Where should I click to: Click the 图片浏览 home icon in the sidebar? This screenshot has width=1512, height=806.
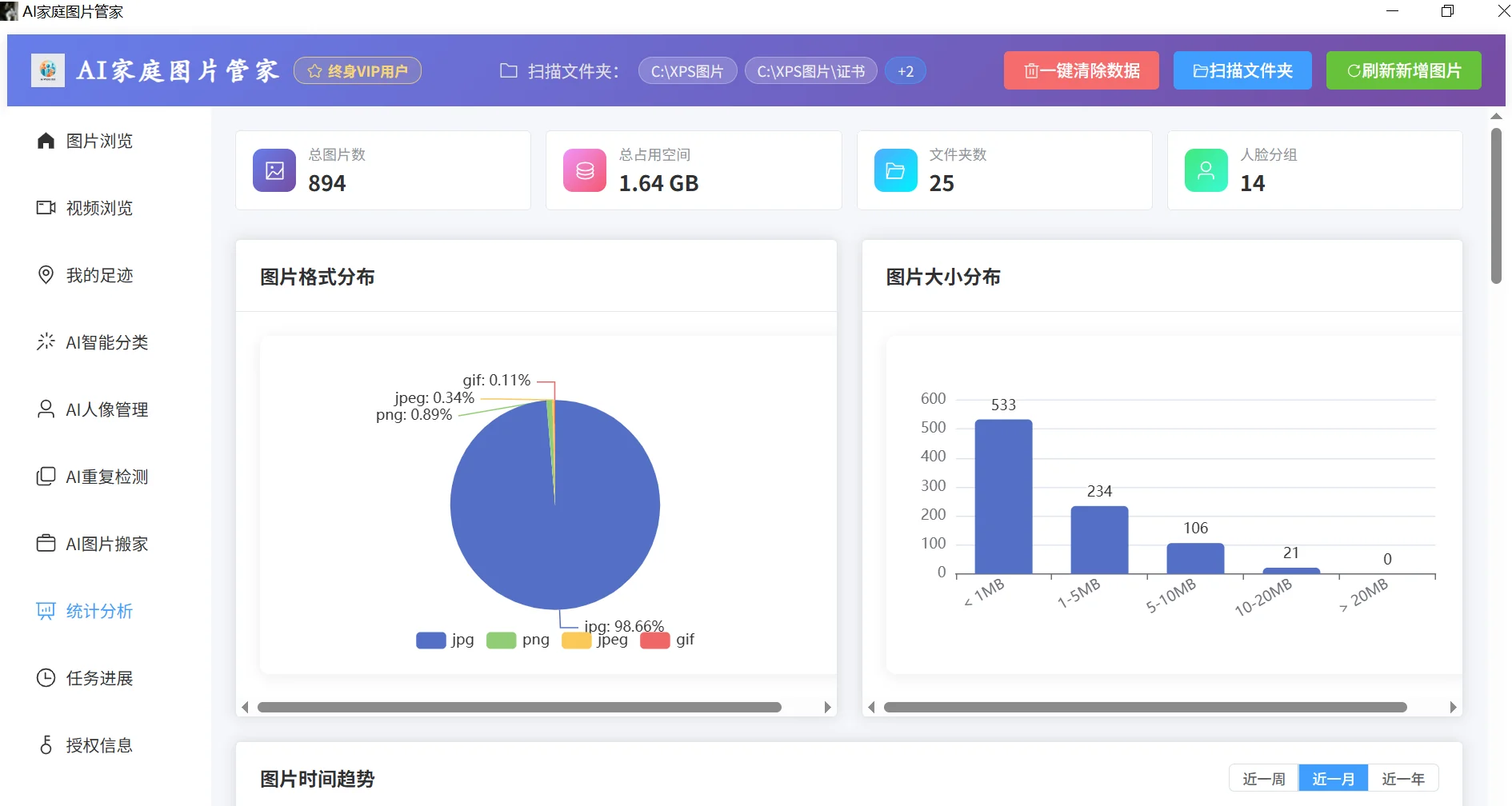point(46,141)
